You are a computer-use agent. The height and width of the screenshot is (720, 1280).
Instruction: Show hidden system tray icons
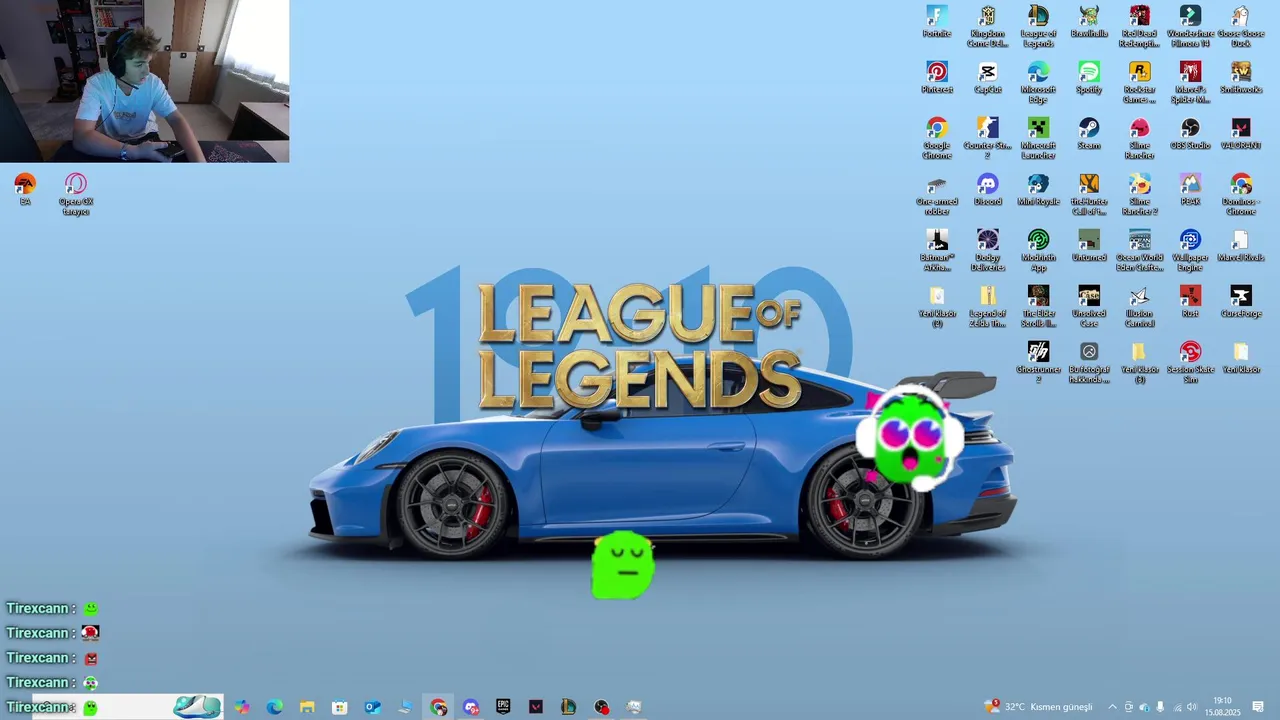pyautogui.click(x=1112, y=707)
